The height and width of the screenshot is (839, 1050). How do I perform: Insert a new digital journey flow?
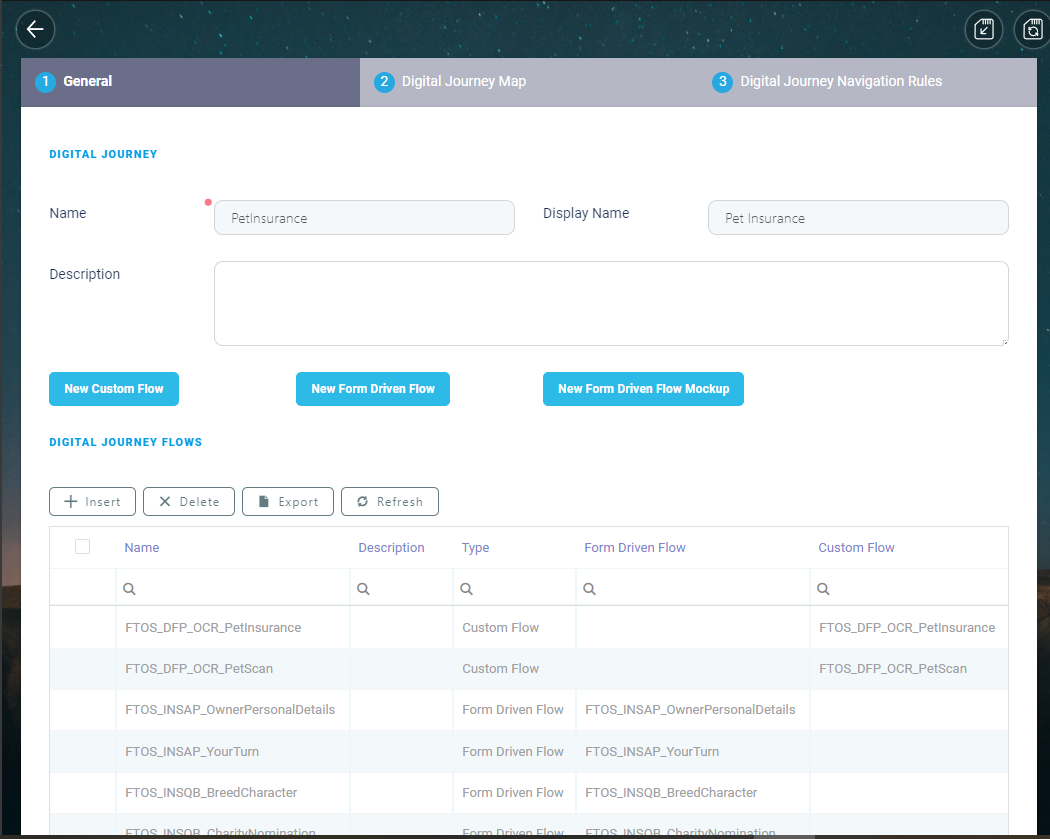coord(92,502)
